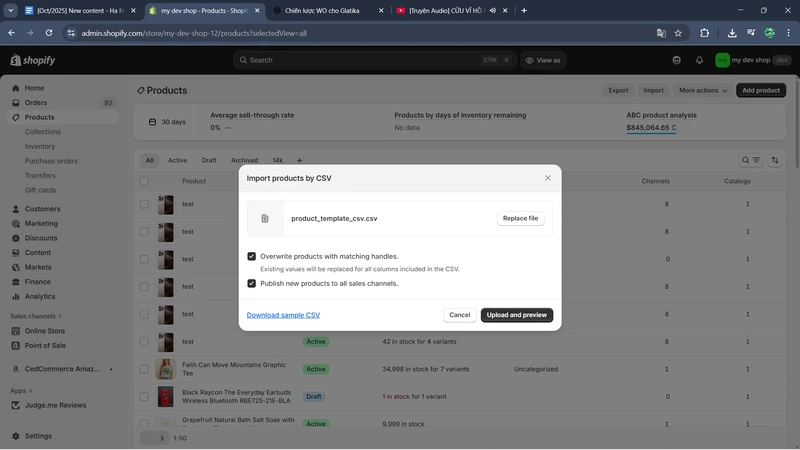Open More actions dropdown

click(x=703, y=90)
